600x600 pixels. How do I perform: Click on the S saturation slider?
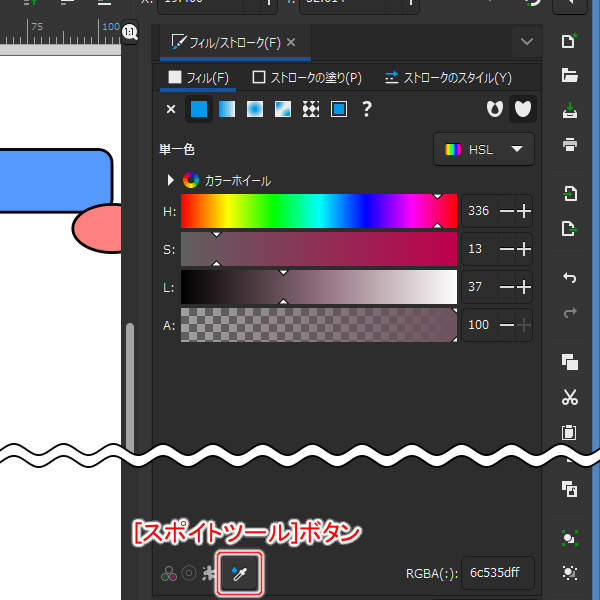[x=319, y=249]
